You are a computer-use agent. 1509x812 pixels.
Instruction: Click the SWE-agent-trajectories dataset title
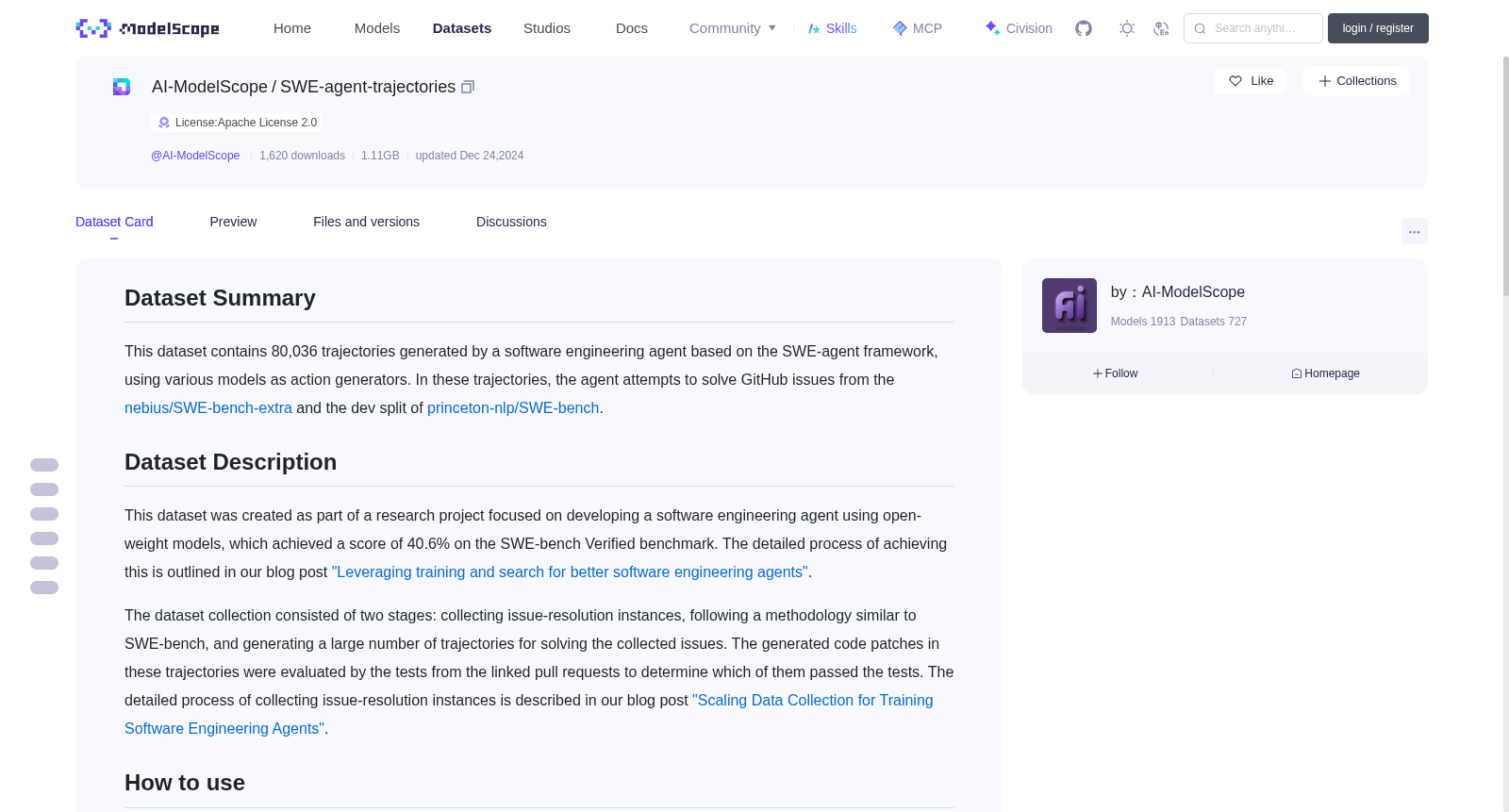[x=368, y=87]
